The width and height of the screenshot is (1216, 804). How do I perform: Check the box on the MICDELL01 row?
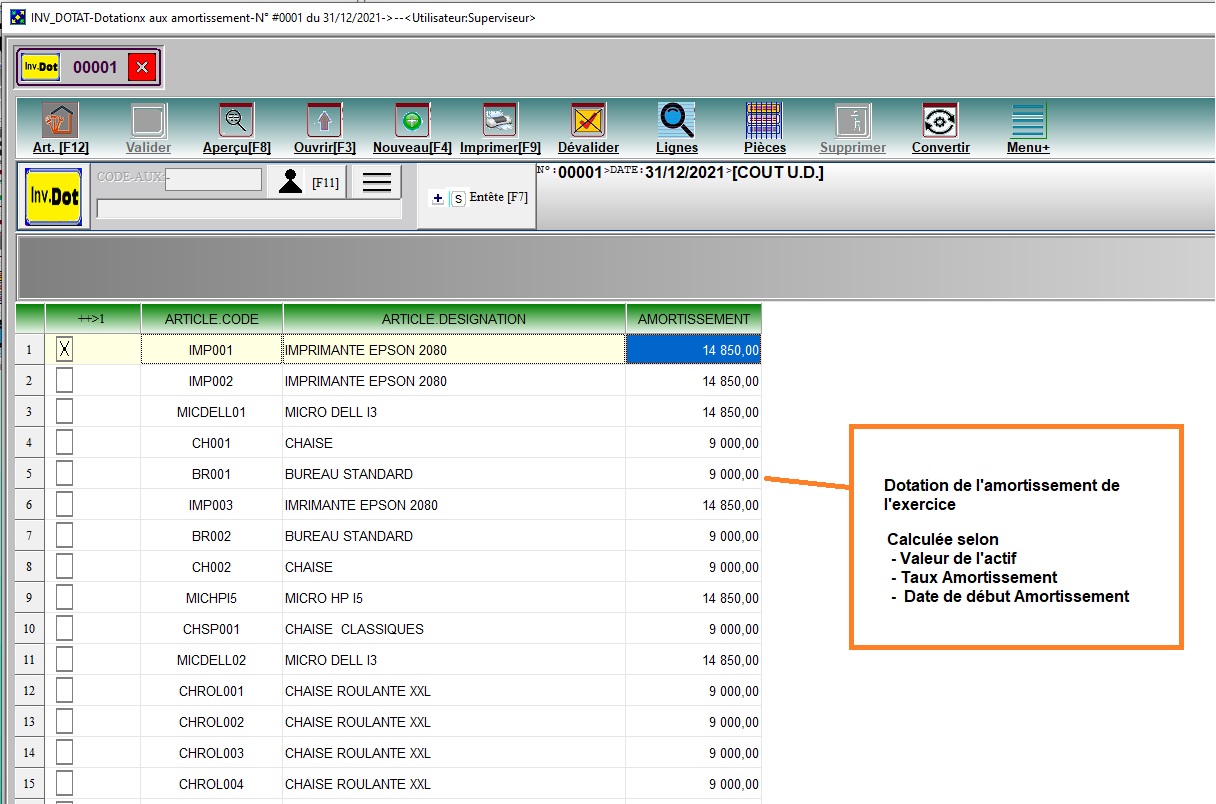click(64, 412)
